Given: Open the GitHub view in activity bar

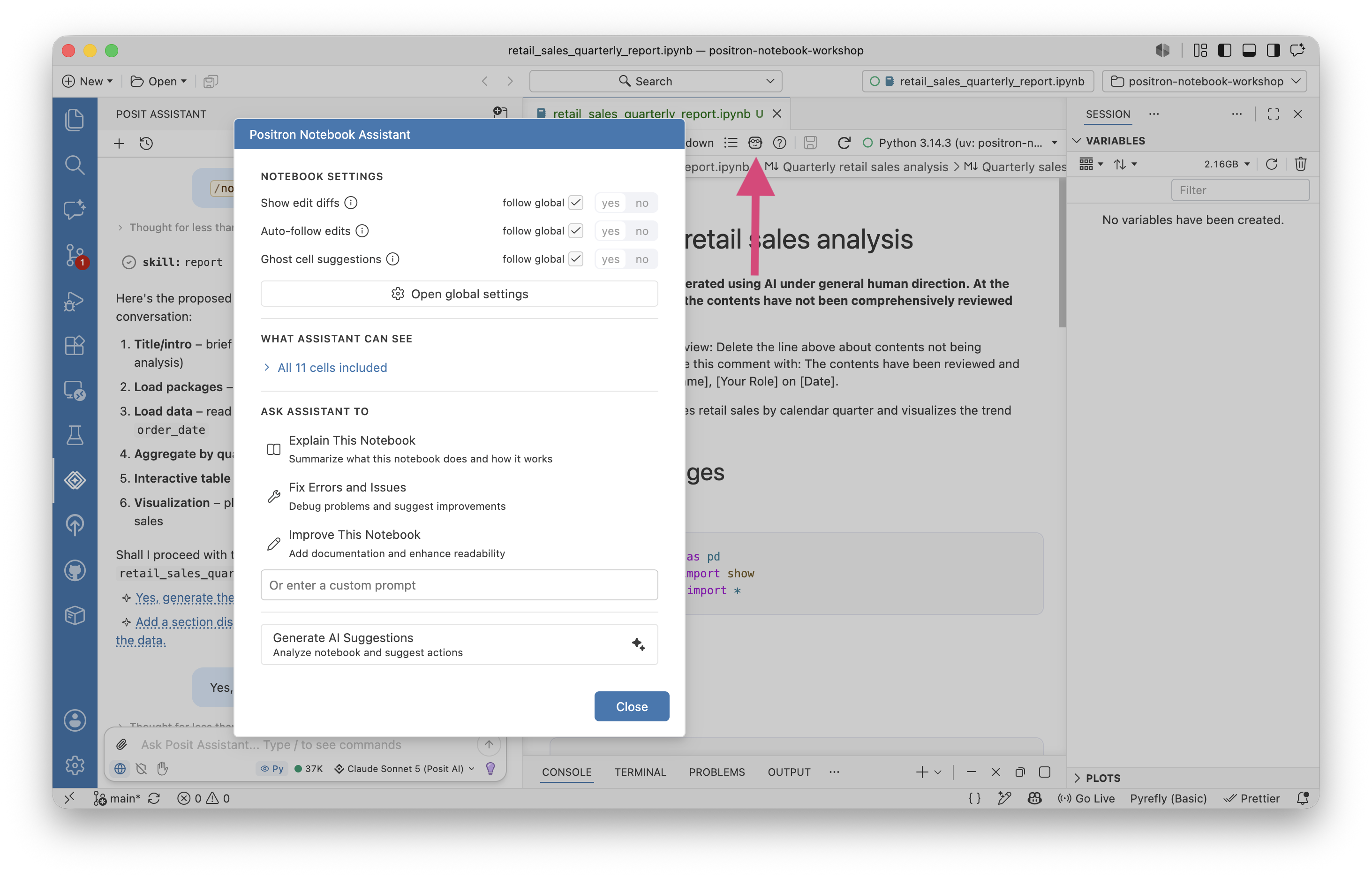Looking at the screenshot, I should (75, 570).
